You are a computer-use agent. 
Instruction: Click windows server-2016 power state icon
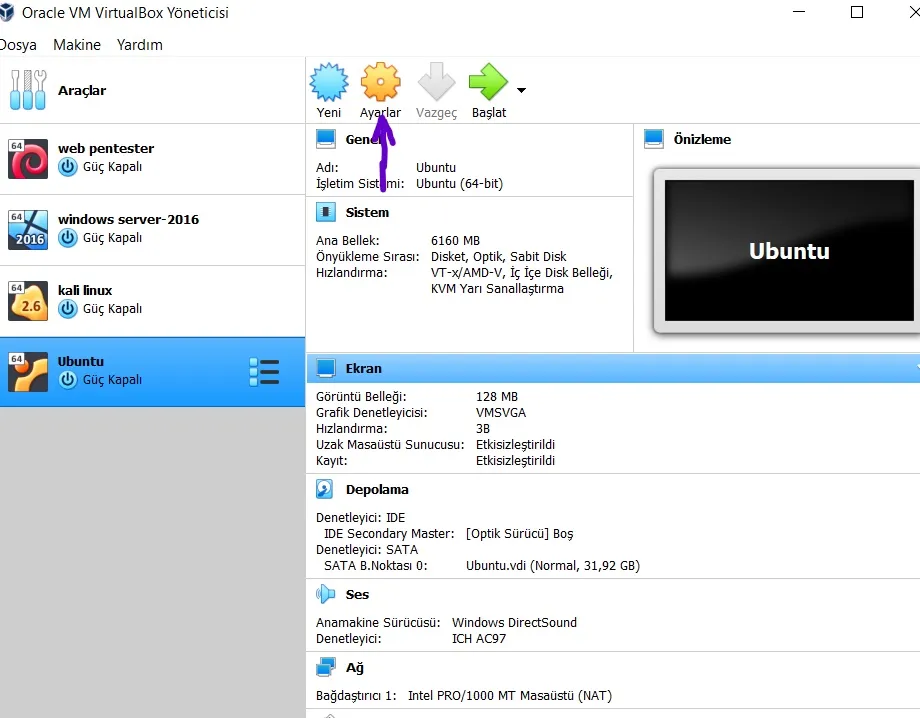pos(67,238)
